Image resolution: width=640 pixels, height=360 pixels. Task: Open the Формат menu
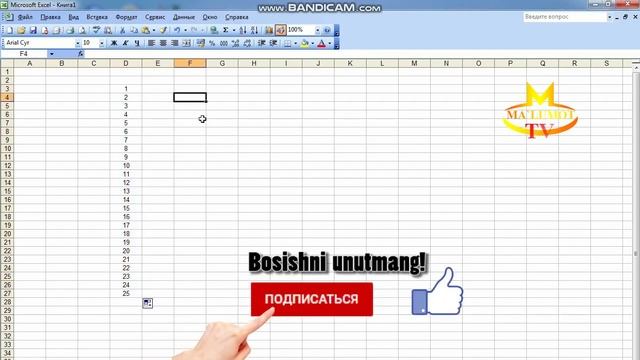pyautogui.click(x=127, y=17)
